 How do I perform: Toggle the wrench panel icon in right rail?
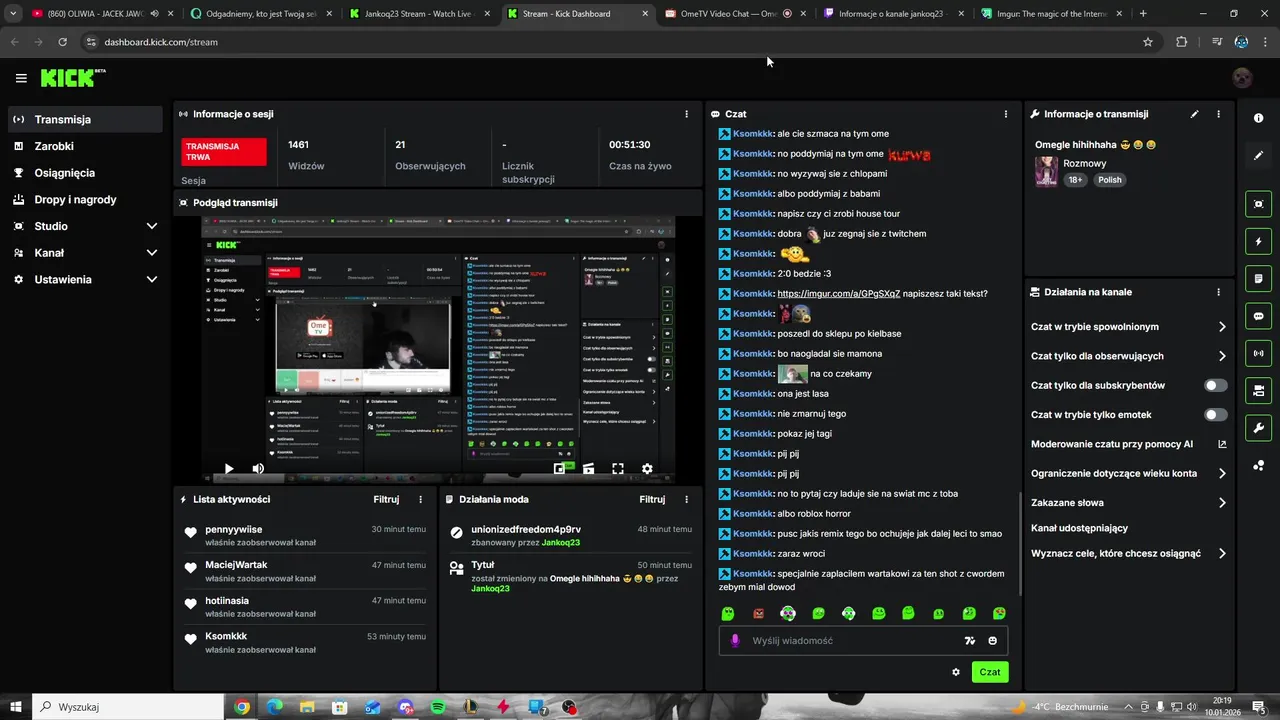point(1258,428)
